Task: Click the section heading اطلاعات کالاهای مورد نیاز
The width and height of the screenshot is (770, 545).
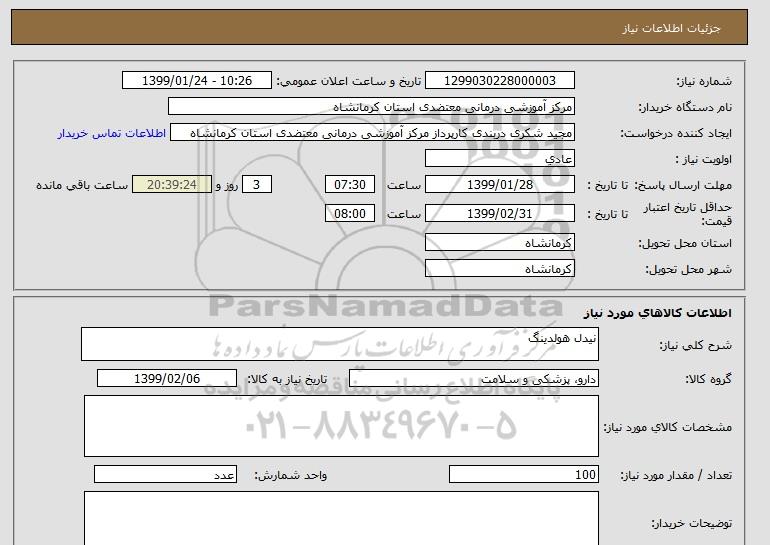Action: click(658, 313)
